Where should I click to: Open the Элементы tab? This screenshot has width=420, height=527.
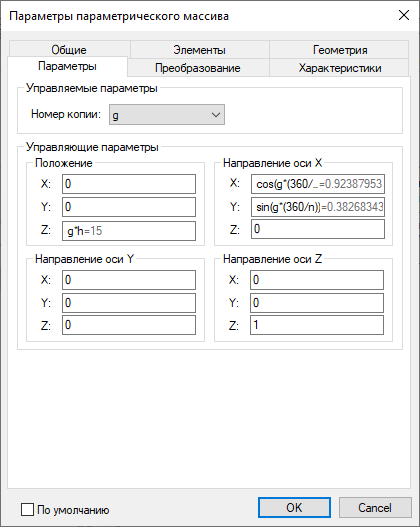pos(200,49)
